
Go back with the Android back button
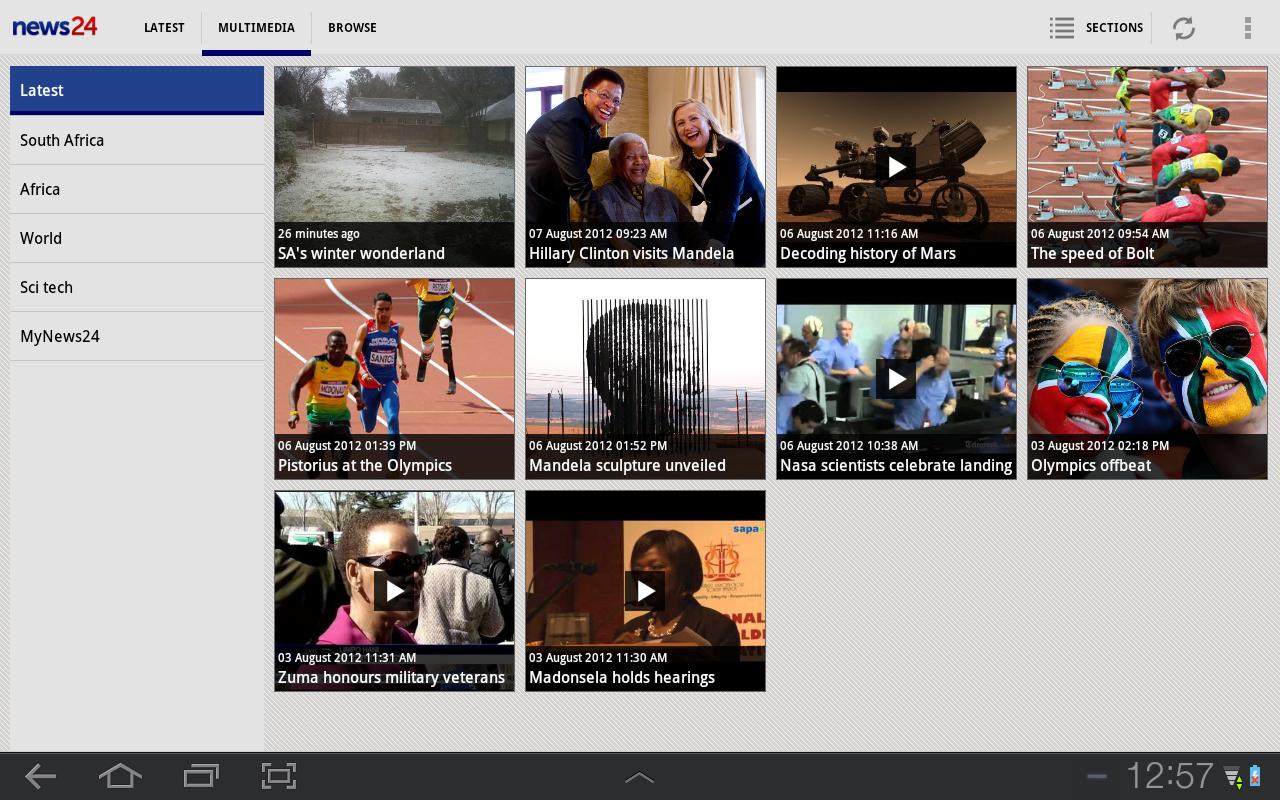tap(40, 776)
